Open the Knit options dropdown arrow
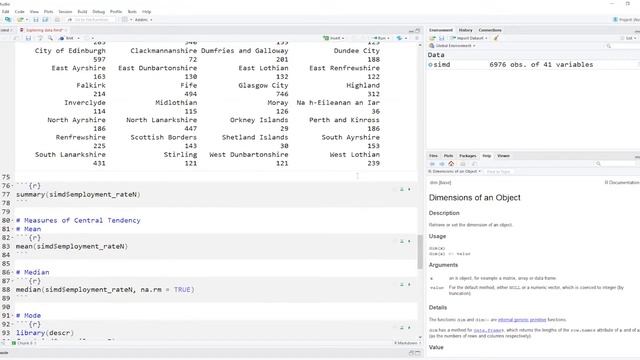 [78, 38]
